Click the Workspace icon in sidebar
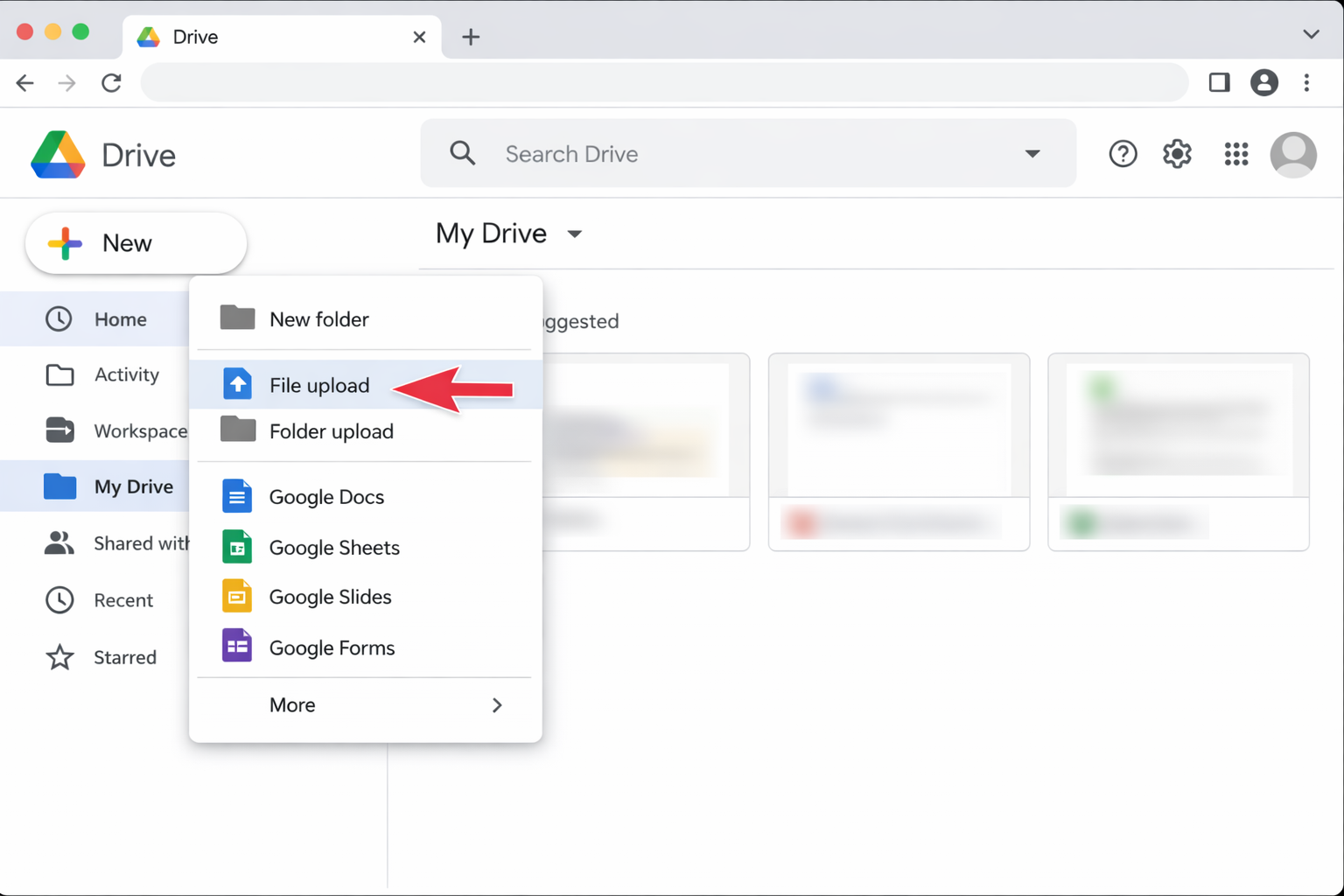This screenshot has height=896, width=1344. pyautogui.click(x=59, y=430)
